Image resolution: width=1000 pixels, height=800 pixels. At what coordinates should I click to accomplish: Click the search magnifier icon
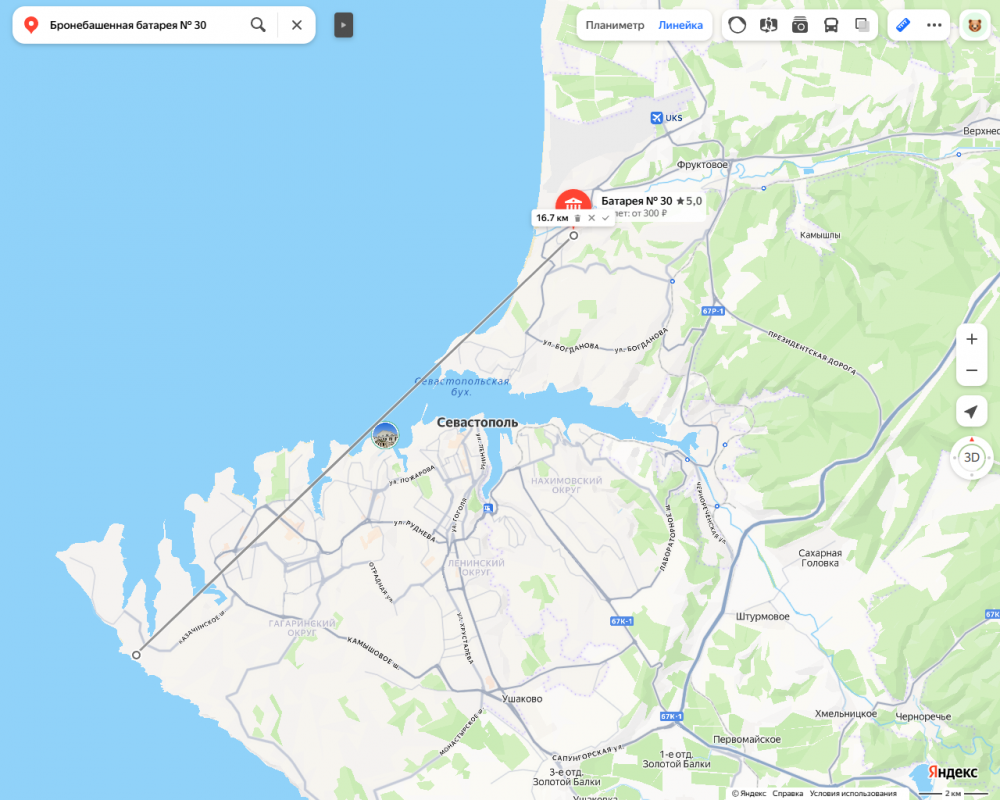click(258, 25)
